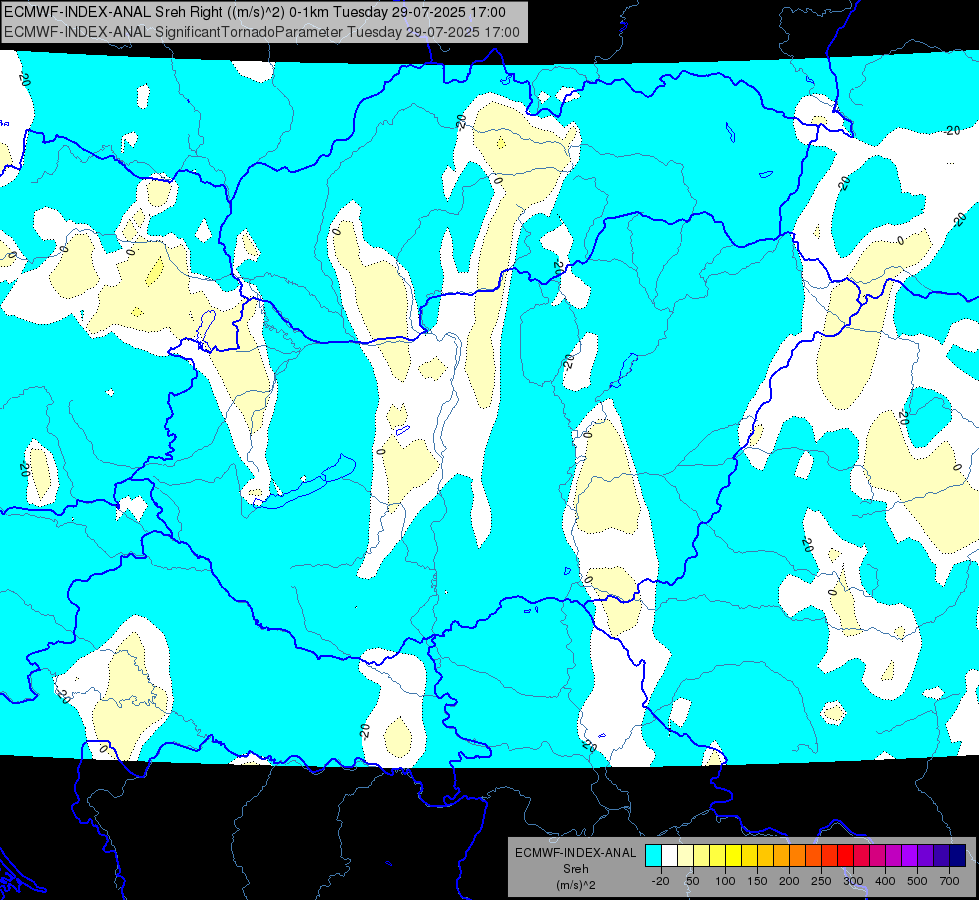
Task: Click the '150' legend value label
Action: [x=757, y=881]
